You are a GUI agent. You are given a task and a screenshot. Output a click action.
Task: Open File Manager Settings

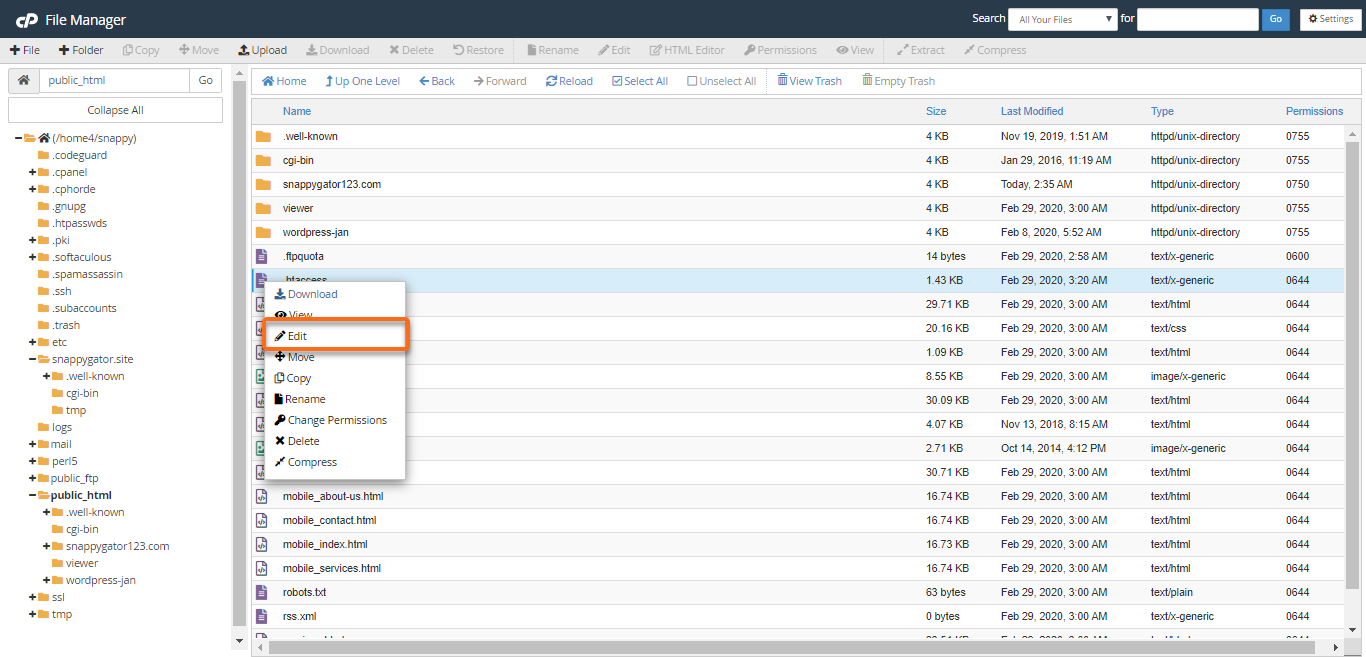(1330, 19)
